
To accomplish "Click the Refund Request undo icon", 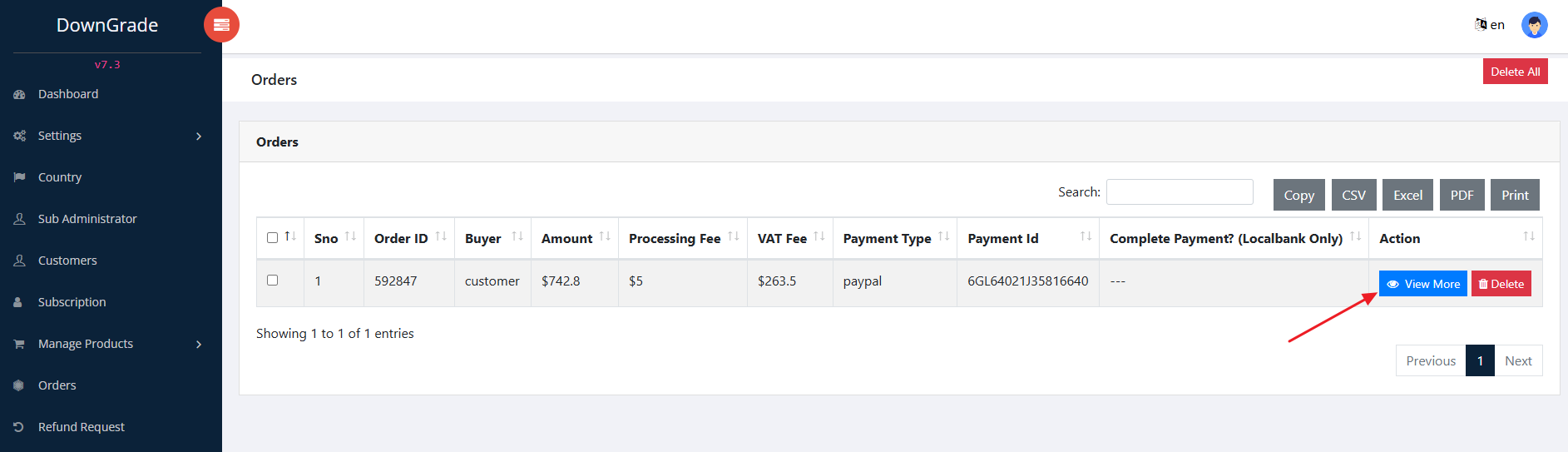I will click(19, 427).
